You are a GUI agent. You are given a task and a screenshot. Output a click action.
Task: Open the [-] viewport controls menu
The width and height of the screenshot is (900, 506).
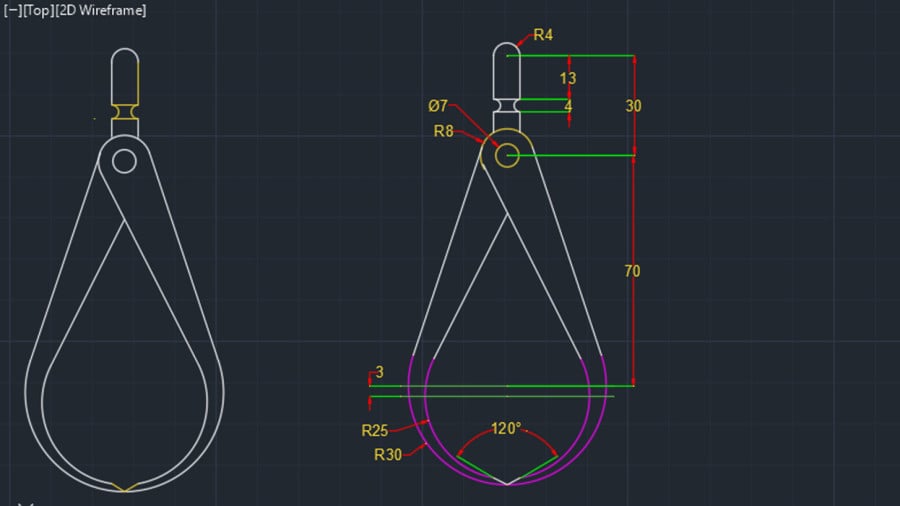(13, 10)
